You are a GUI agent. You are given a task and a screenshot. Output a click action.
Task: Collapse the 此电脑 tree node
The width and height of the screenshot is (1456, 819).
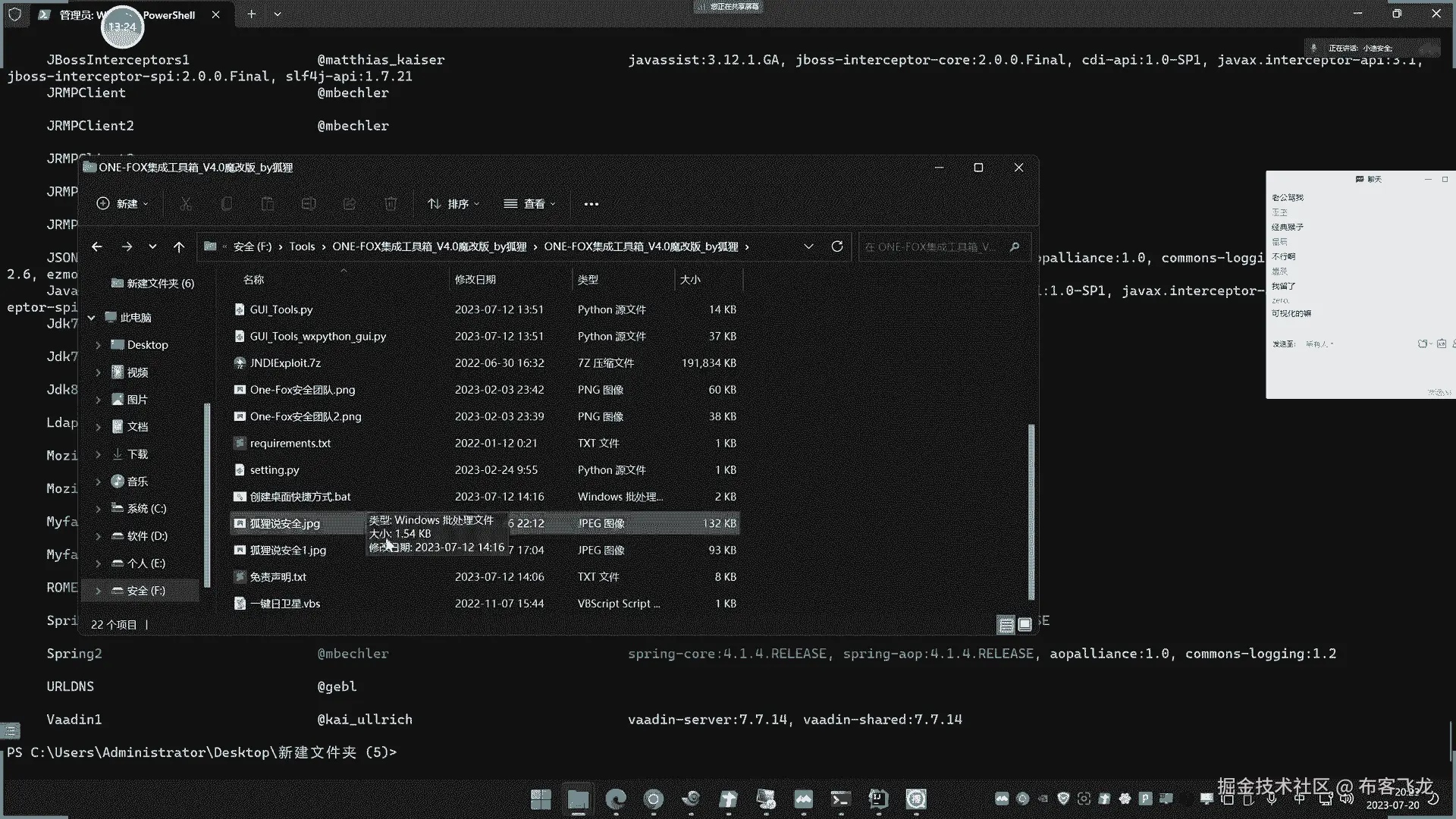coord(92,318)
